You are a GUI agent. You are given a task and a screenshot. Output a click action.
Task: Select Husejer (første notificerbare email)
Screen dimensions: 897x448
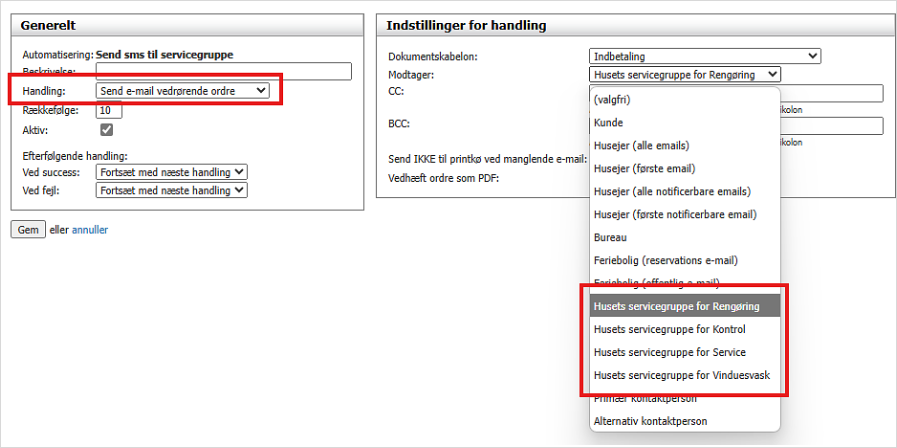click(685, 214)
